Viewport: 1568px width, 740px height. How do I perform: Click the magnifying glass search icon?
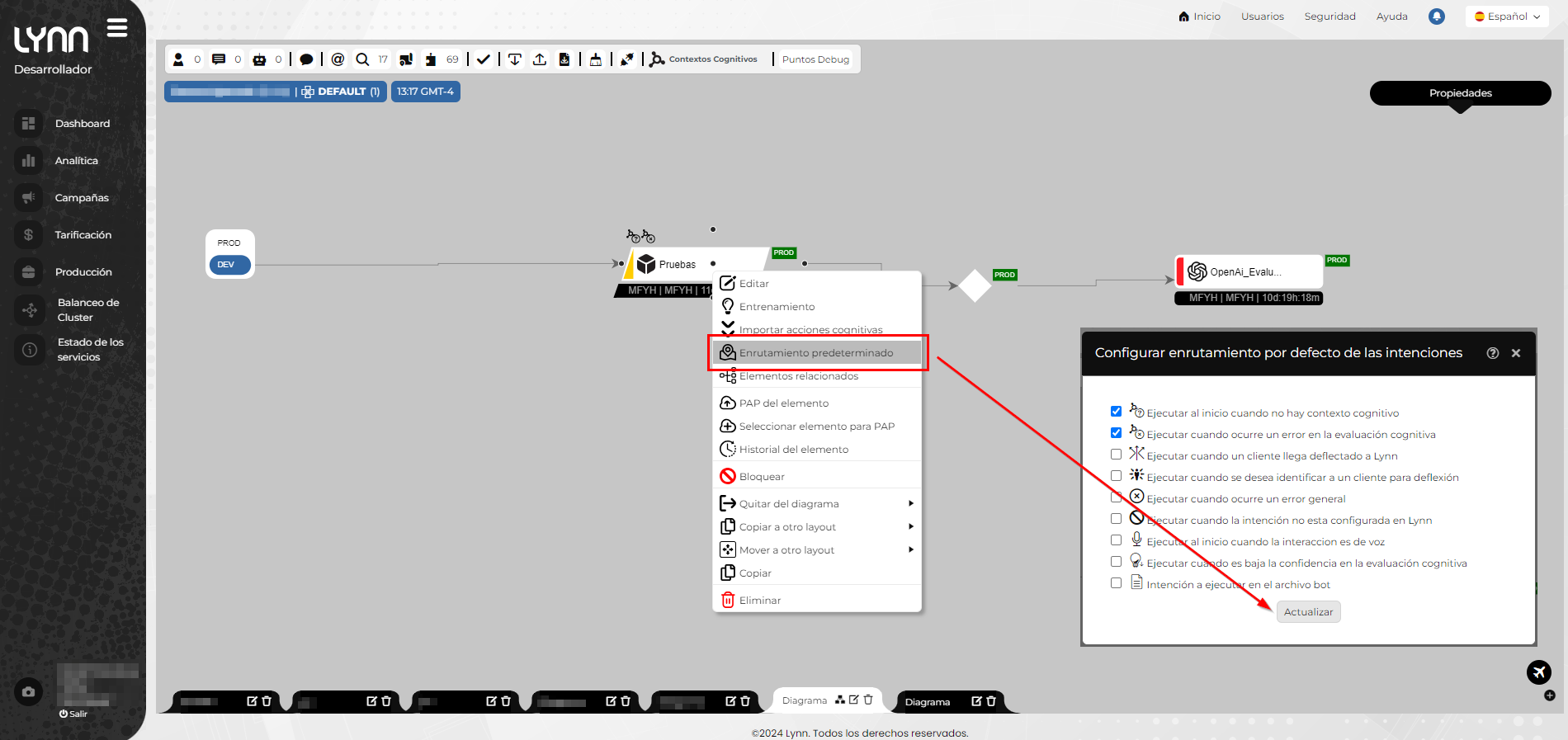[362, 59]
